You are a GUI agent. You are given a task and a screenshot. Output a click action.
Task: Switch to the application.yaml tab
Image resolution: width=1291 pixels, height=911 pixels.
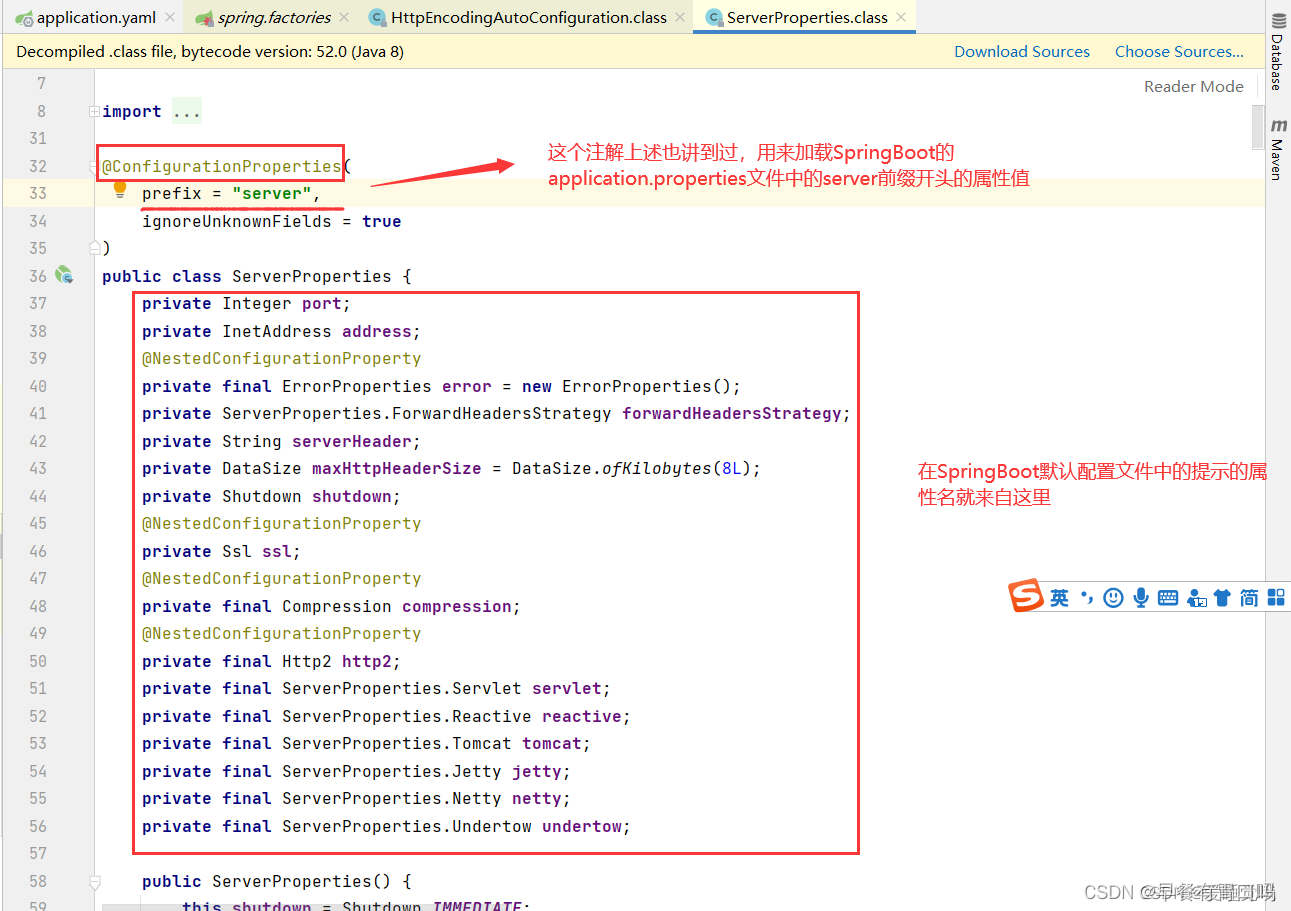(x=92, y=17)
